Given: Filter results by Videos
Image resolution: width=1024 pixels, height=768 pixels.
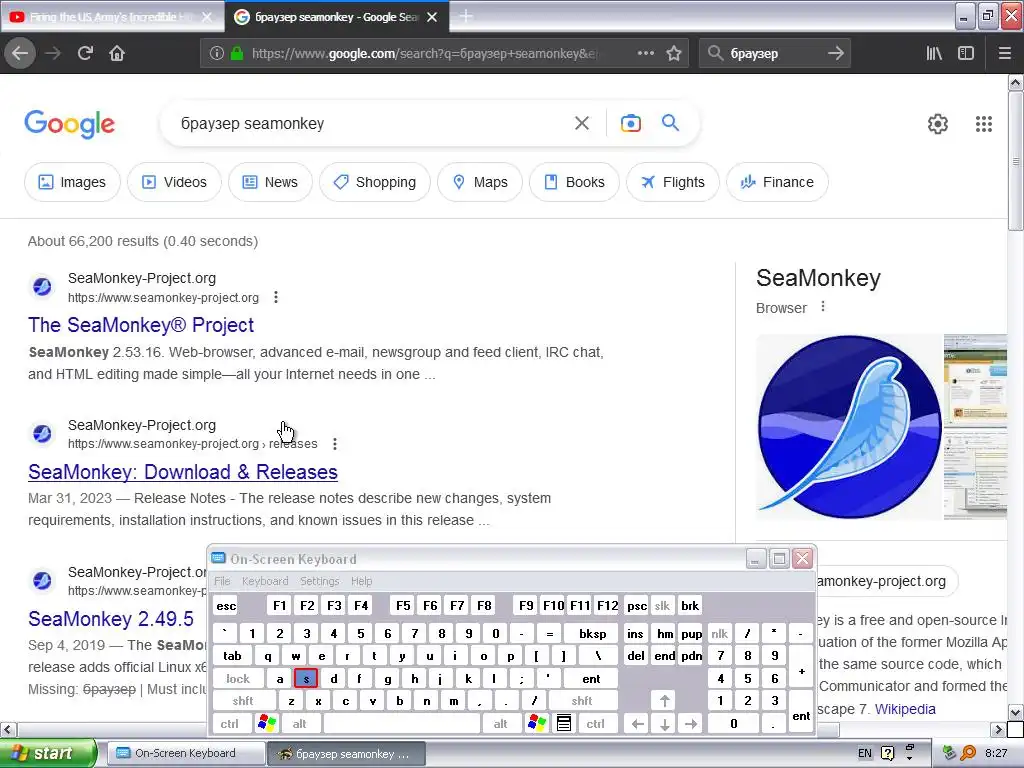Looking at the screenshot, I should click(x=174, y=182).
